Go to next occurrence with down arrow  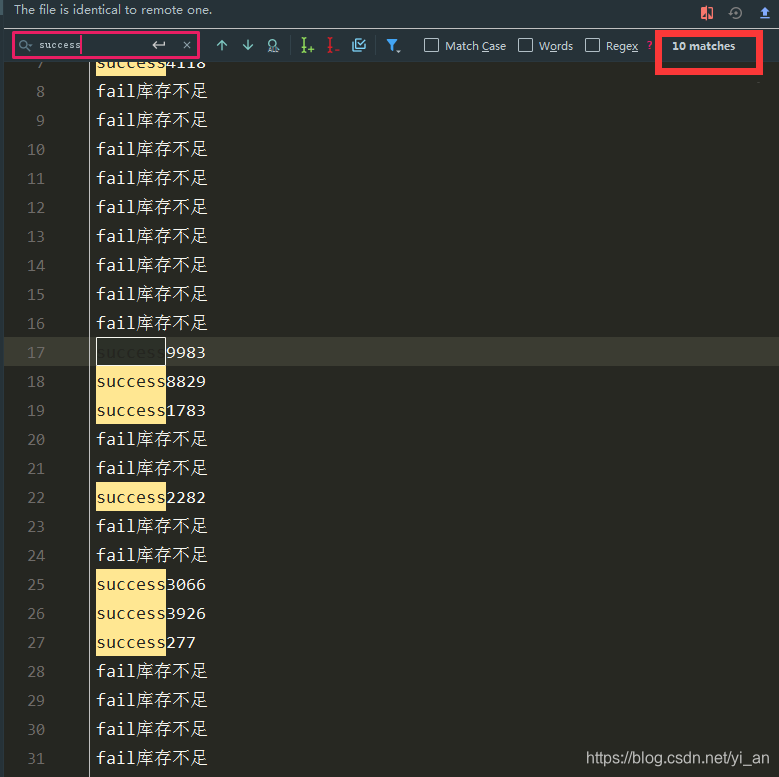[x=248, y=46]
